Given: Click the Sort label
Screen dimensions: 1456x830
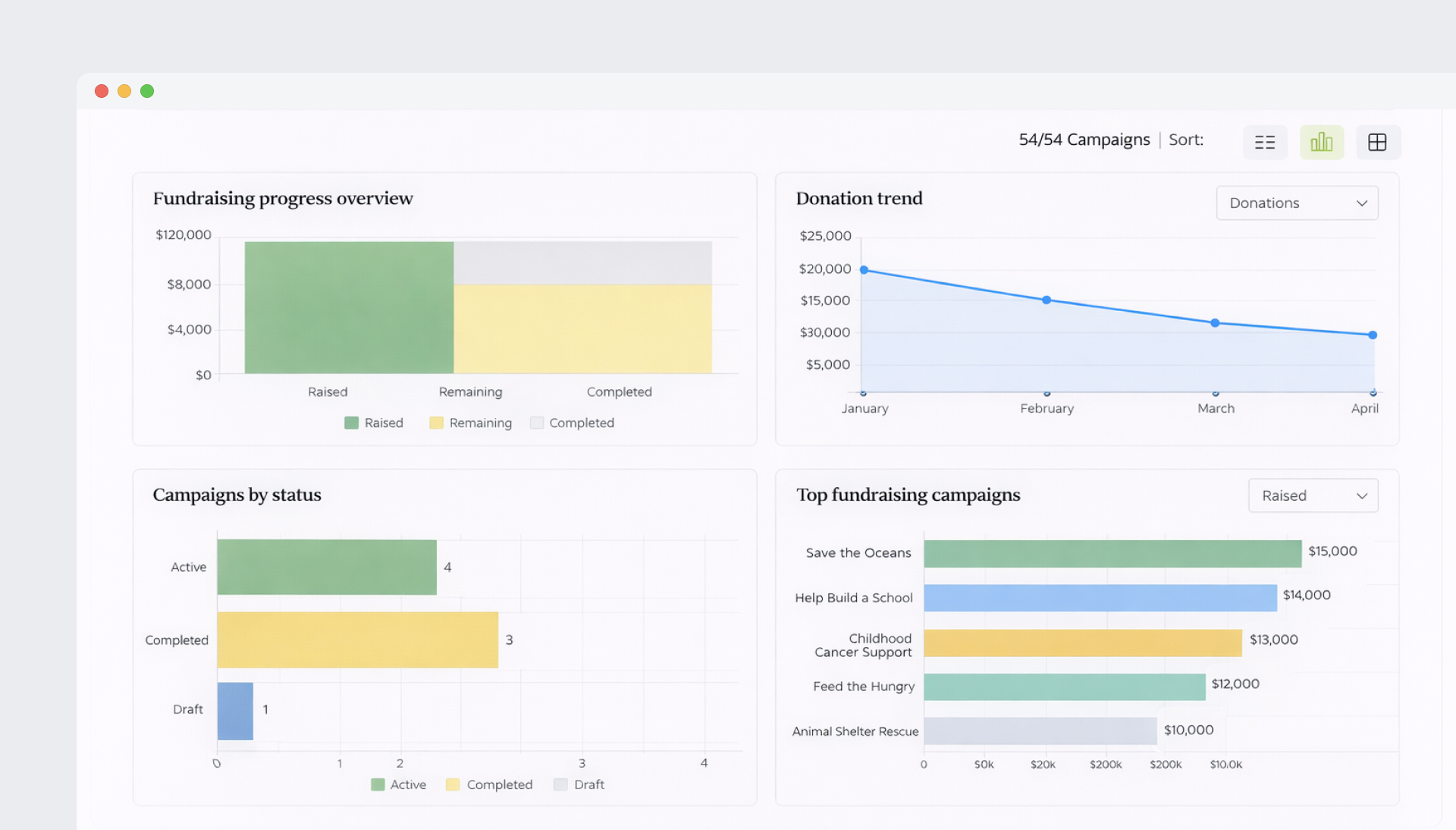Looking at the screenshot, I should pyautogui.click(x=1185, y=140).
